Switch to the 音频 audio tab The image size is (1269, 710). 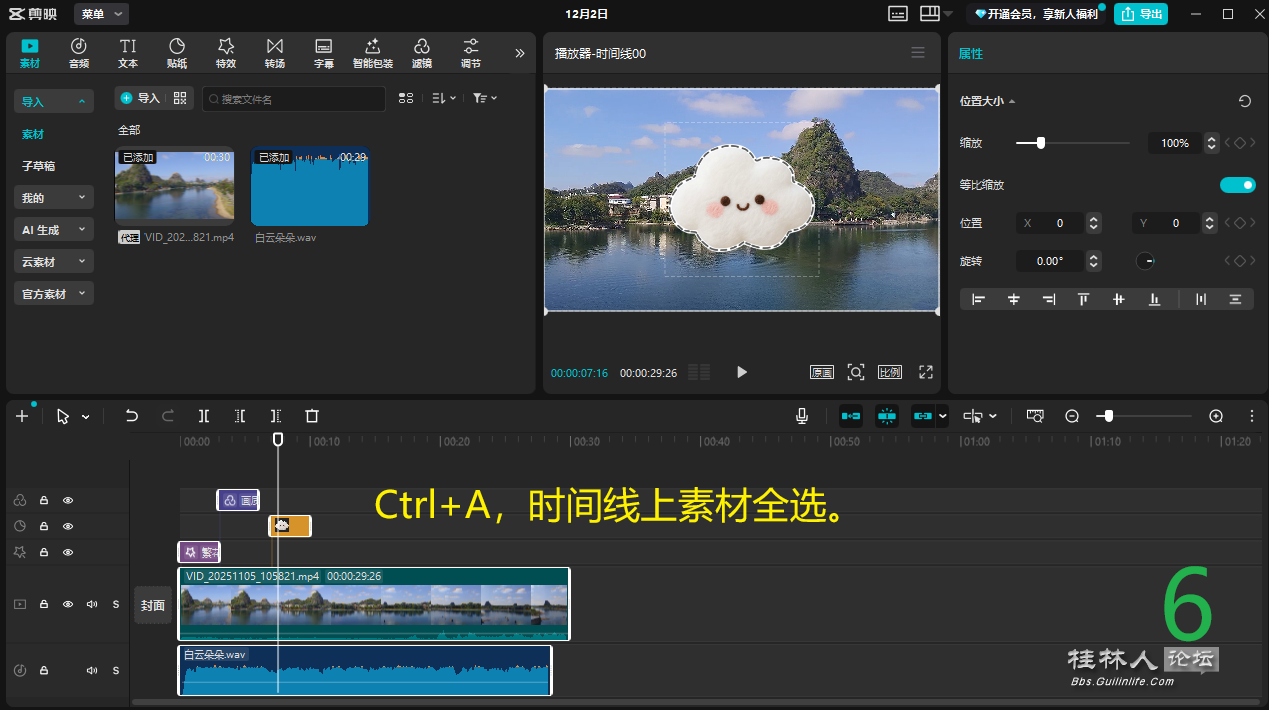[79, 53]
